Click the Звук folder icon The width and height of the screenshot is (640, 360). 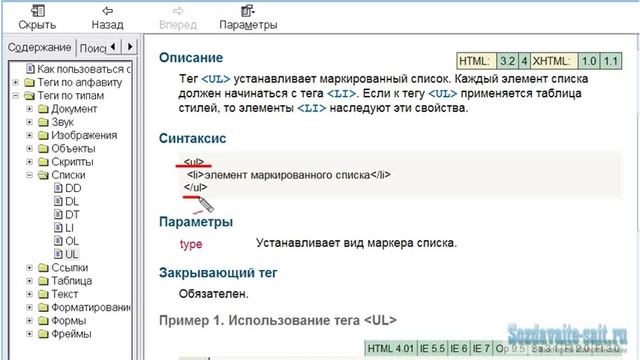pyautogui.click(x=43, y=122)
